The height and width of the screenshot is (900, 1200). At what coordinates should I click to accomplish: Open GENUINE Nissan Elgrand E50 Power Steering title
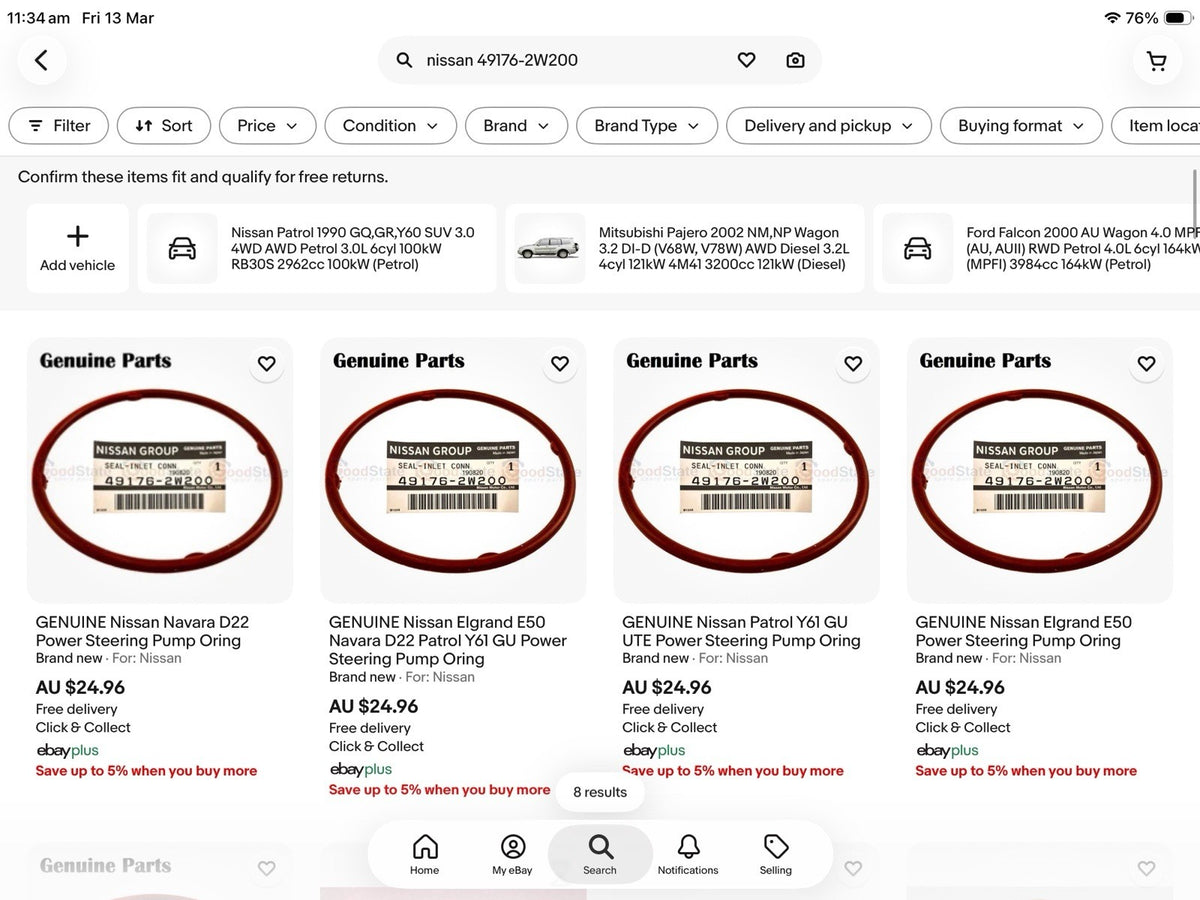pos(1023,631)
